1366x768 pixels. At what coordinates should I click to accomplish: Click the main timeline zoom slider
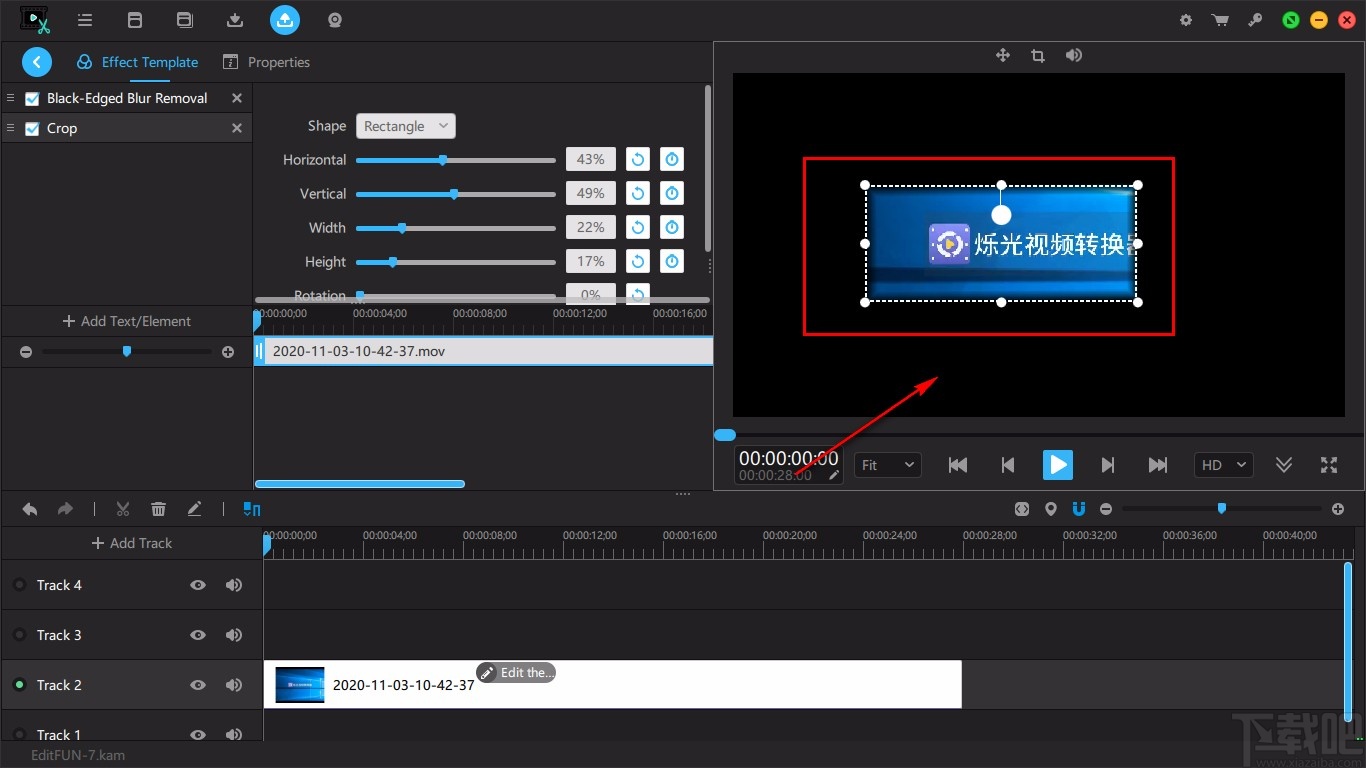(1222, 509)
